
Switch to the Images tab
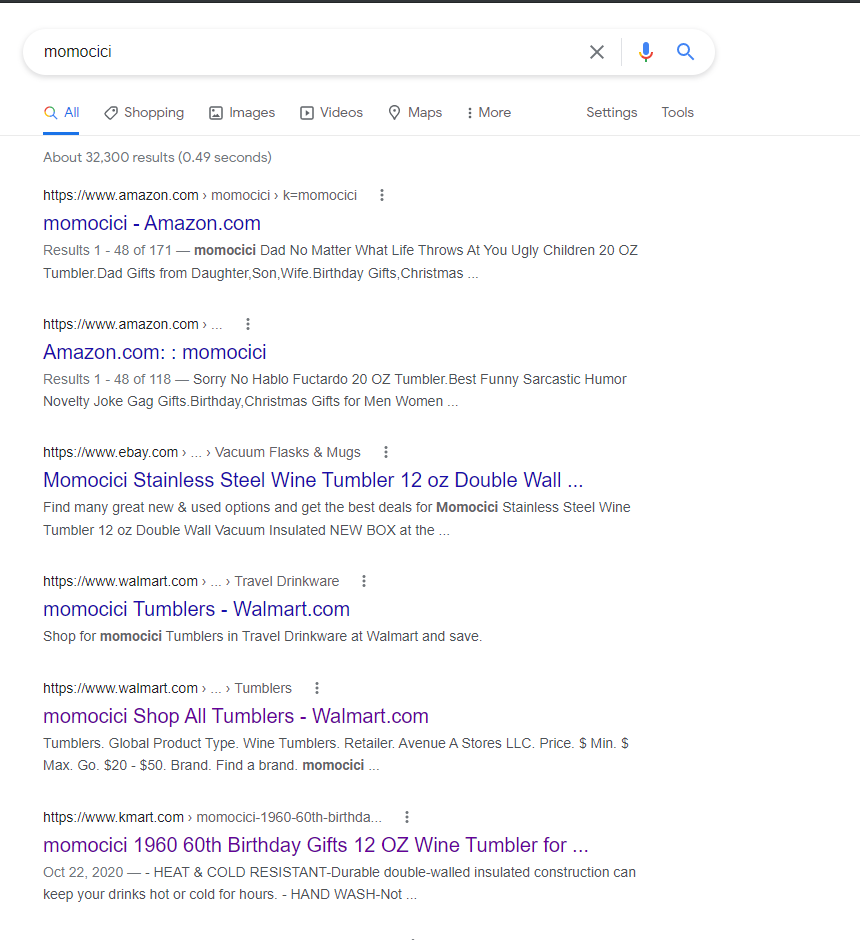[242, 113]
